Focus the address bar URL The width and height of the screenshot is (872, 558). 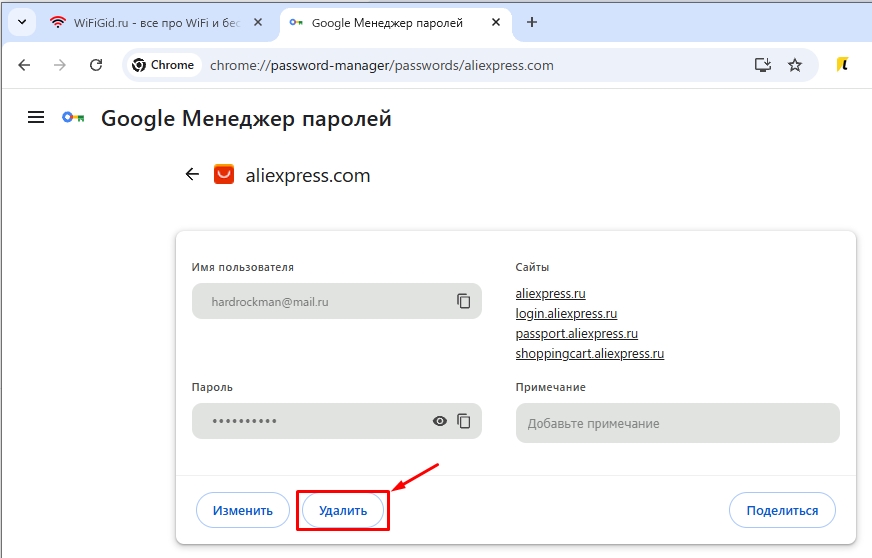pos(382,66)
